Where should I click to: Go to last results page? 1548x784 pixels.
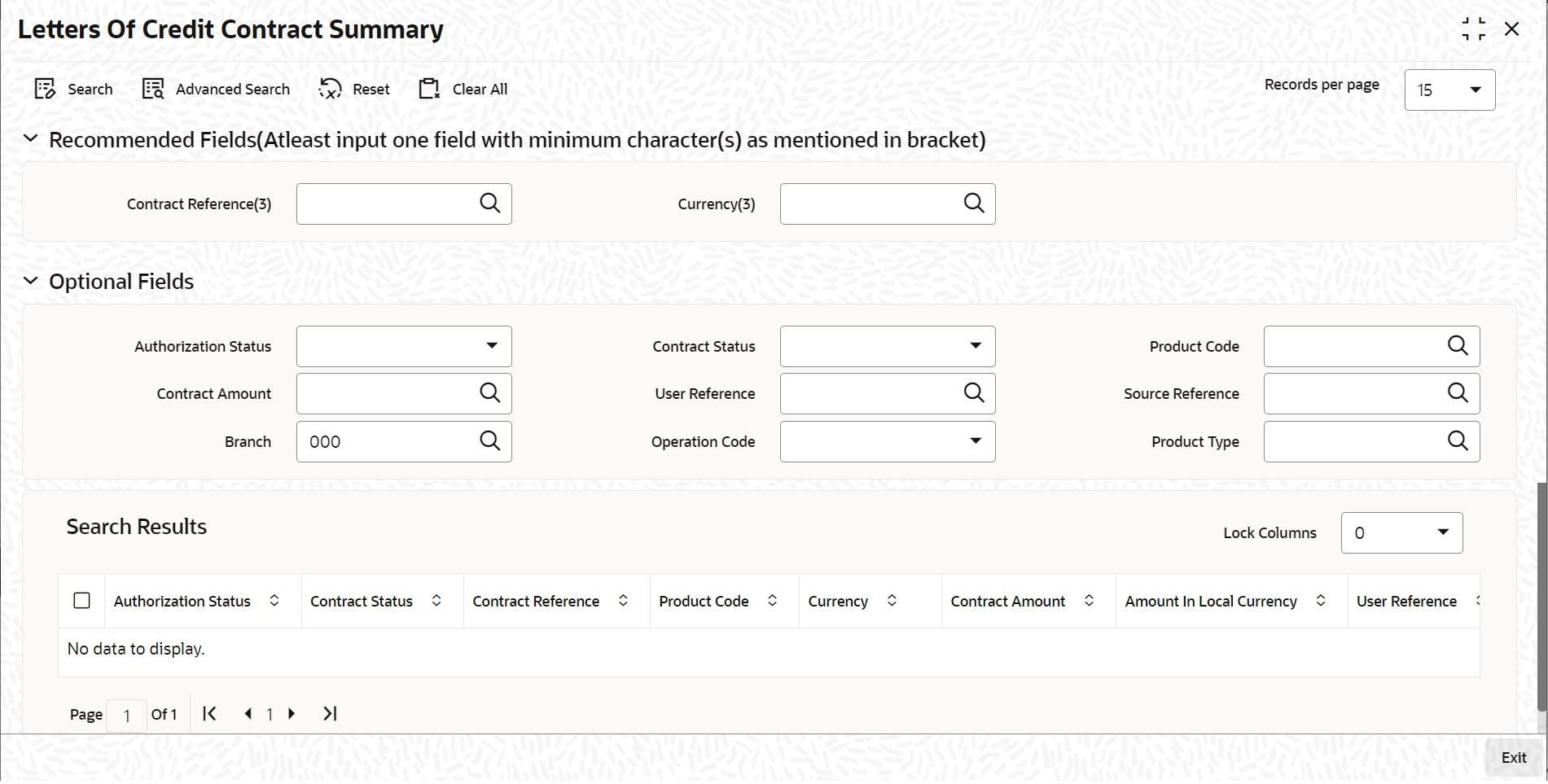click(330, 714)
